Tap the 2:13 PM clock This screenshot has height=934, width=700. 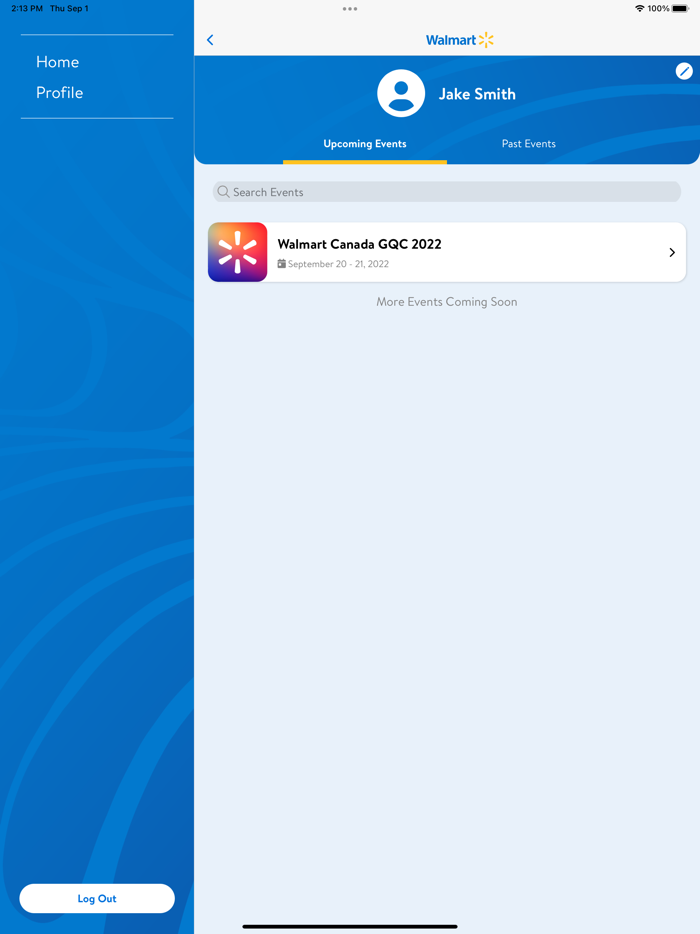click(x=27, y=8)
